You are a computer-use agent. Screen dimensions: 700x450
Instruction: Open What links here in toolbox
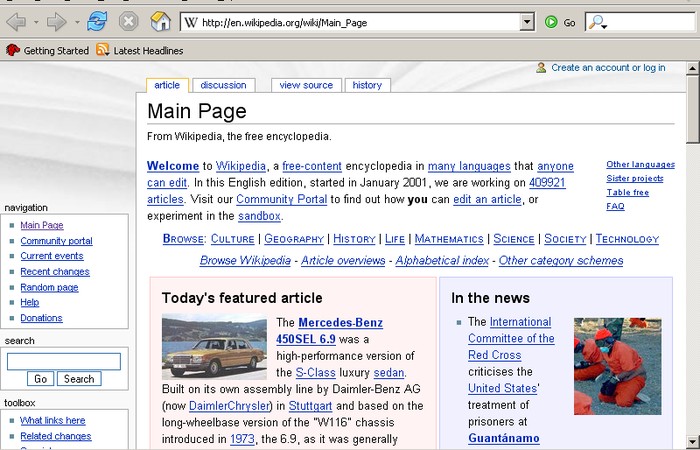pos(53,421)
